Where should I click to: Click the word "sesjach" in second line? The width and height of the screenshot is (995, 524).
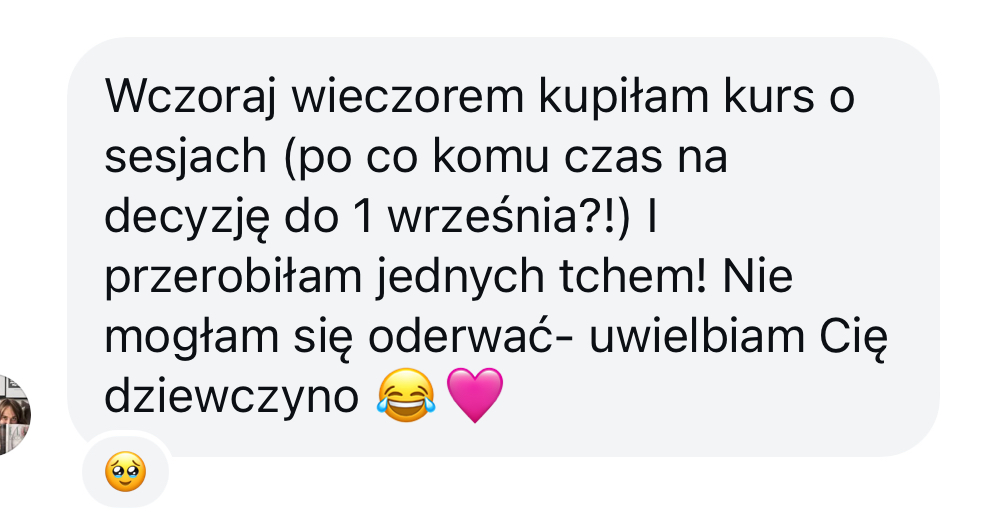click(x=185, y=157)
